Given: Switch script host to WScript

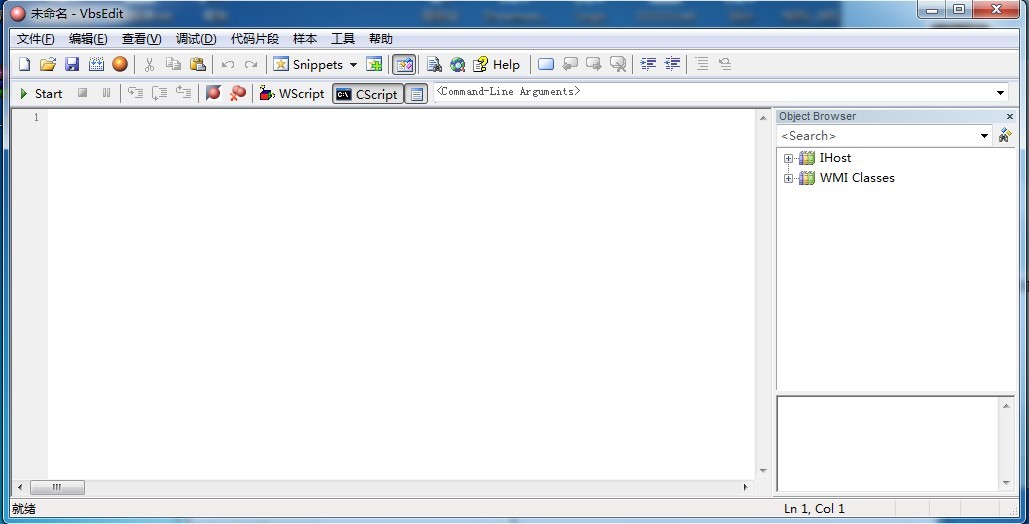Looking at the screenshot, I should click(x=291, y=93).
